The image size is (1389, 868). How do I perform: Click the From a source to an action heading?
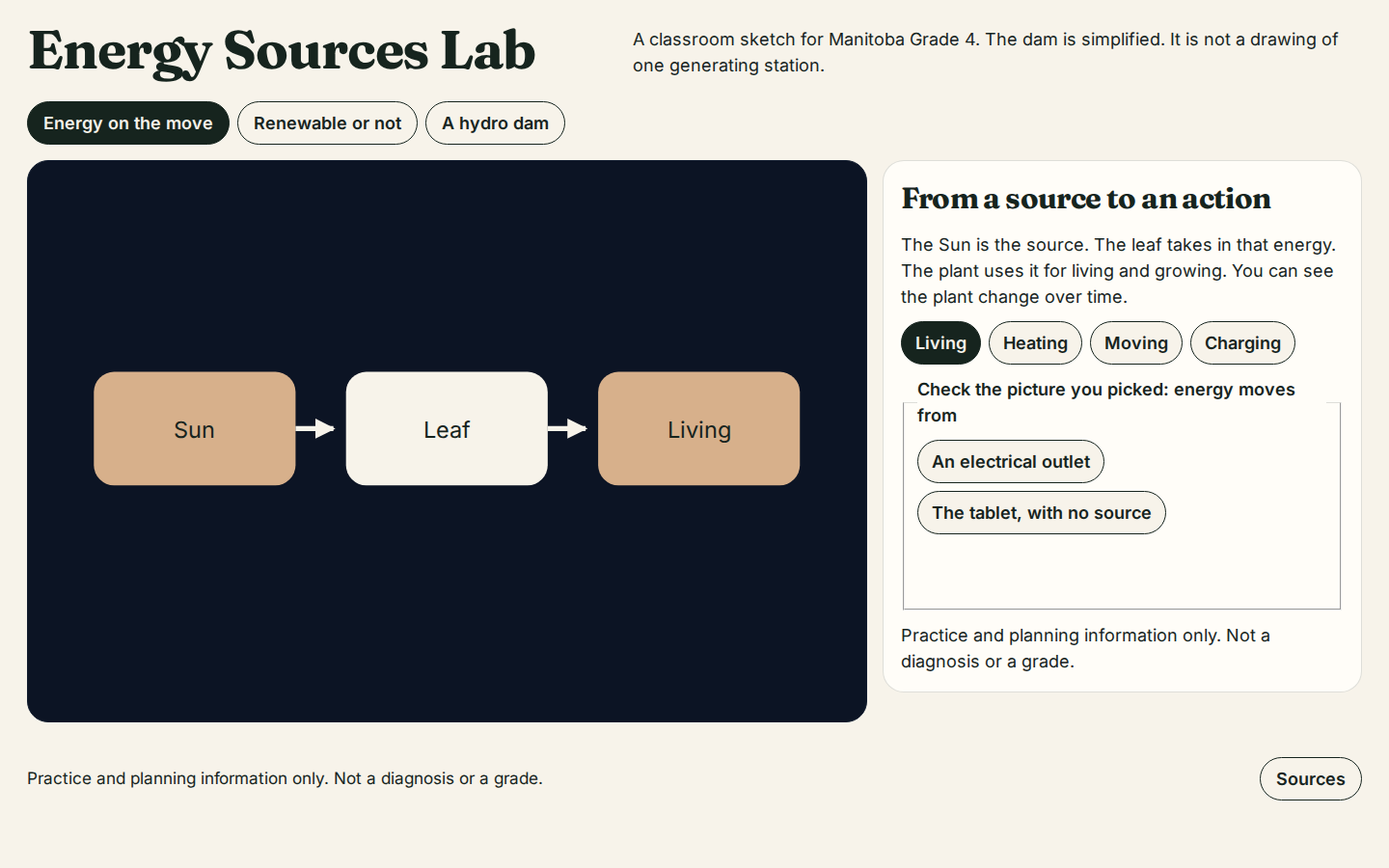coord(1086,199)
